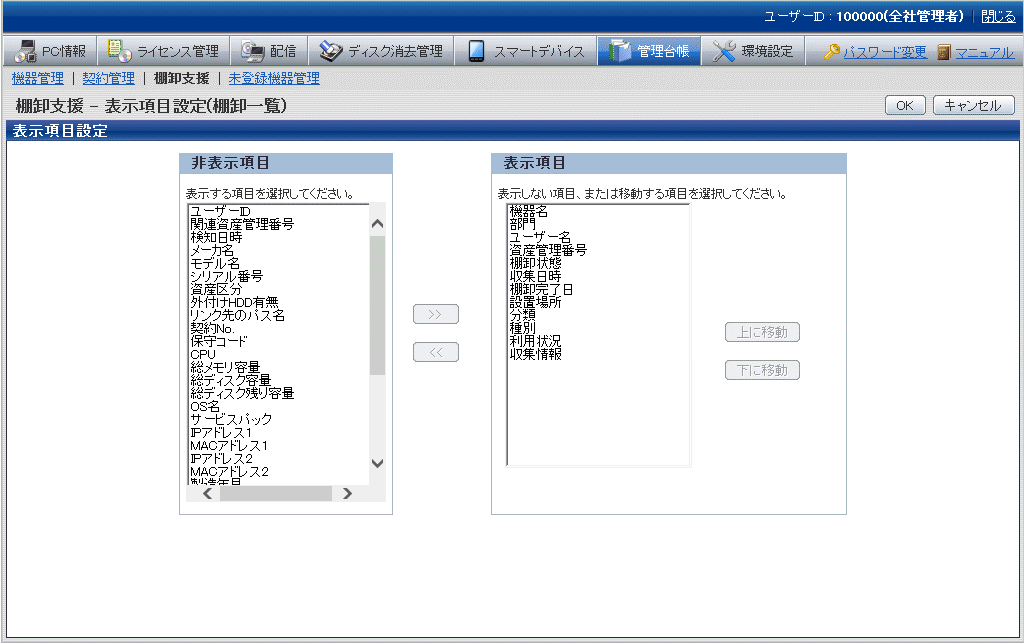Click the 下に移動 button

(x=762, y=370)
